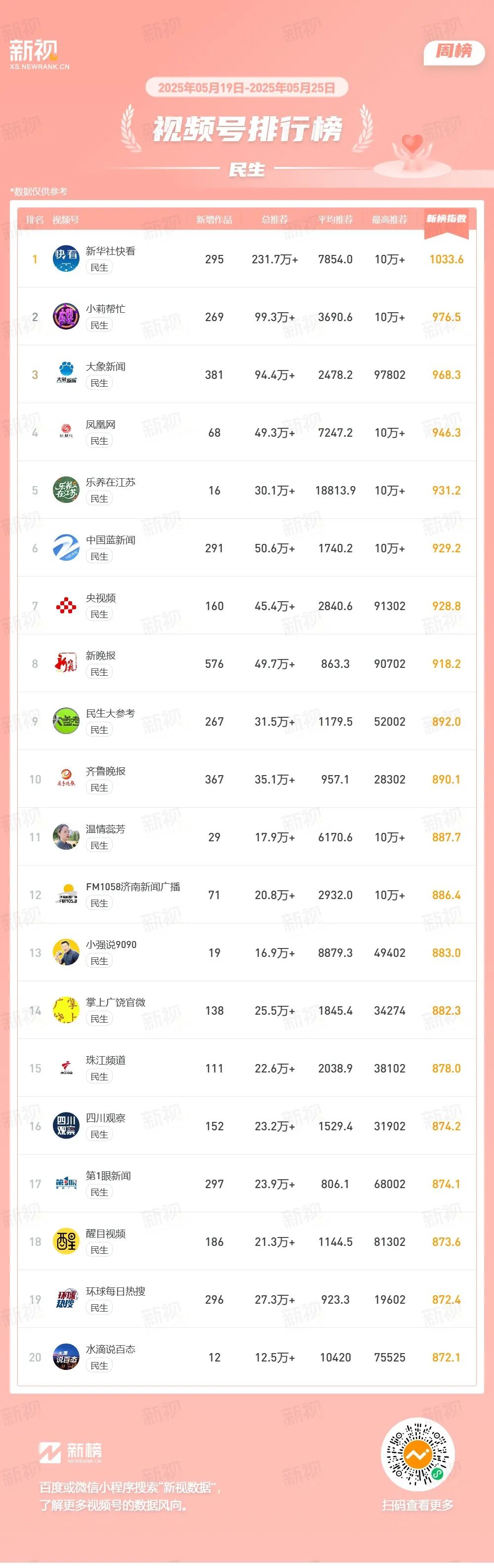Select the 新增作品 column header
Screen dimensions: 494x1568
pos(214,220)
